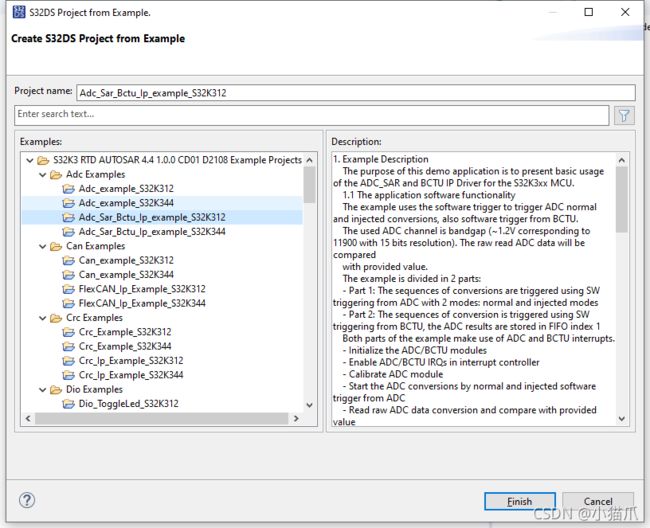The width and height of the screenshot is (650, 528).
Task: Click the Adc Examples folder icon
Action: tap(56, 174)
